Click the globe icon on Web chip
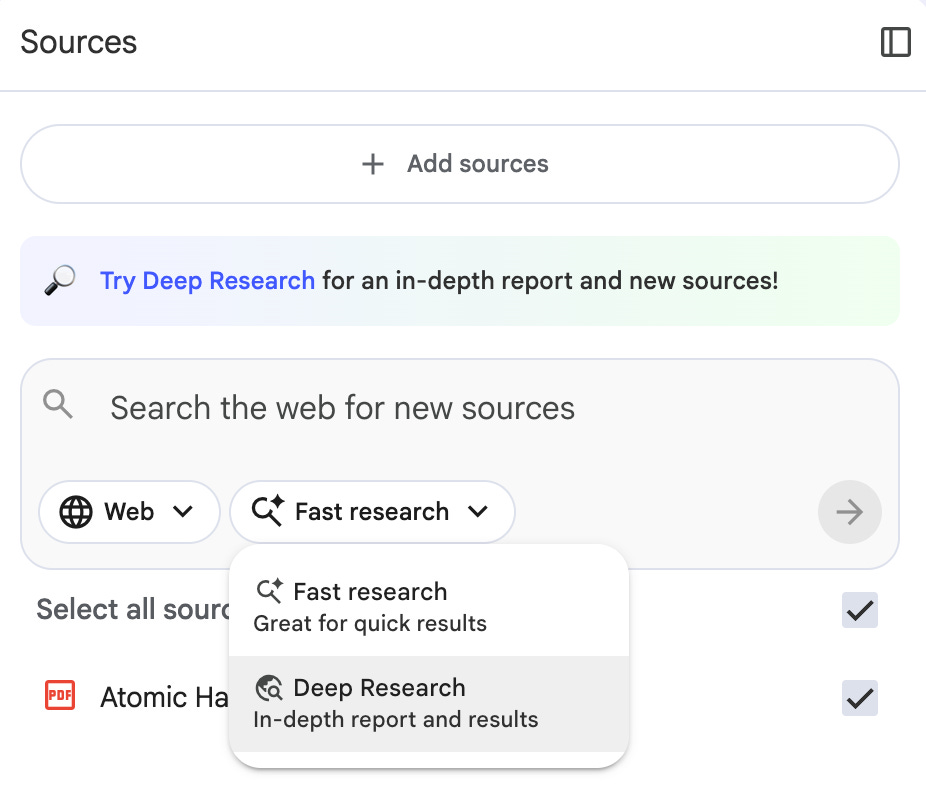 [76, 511]
